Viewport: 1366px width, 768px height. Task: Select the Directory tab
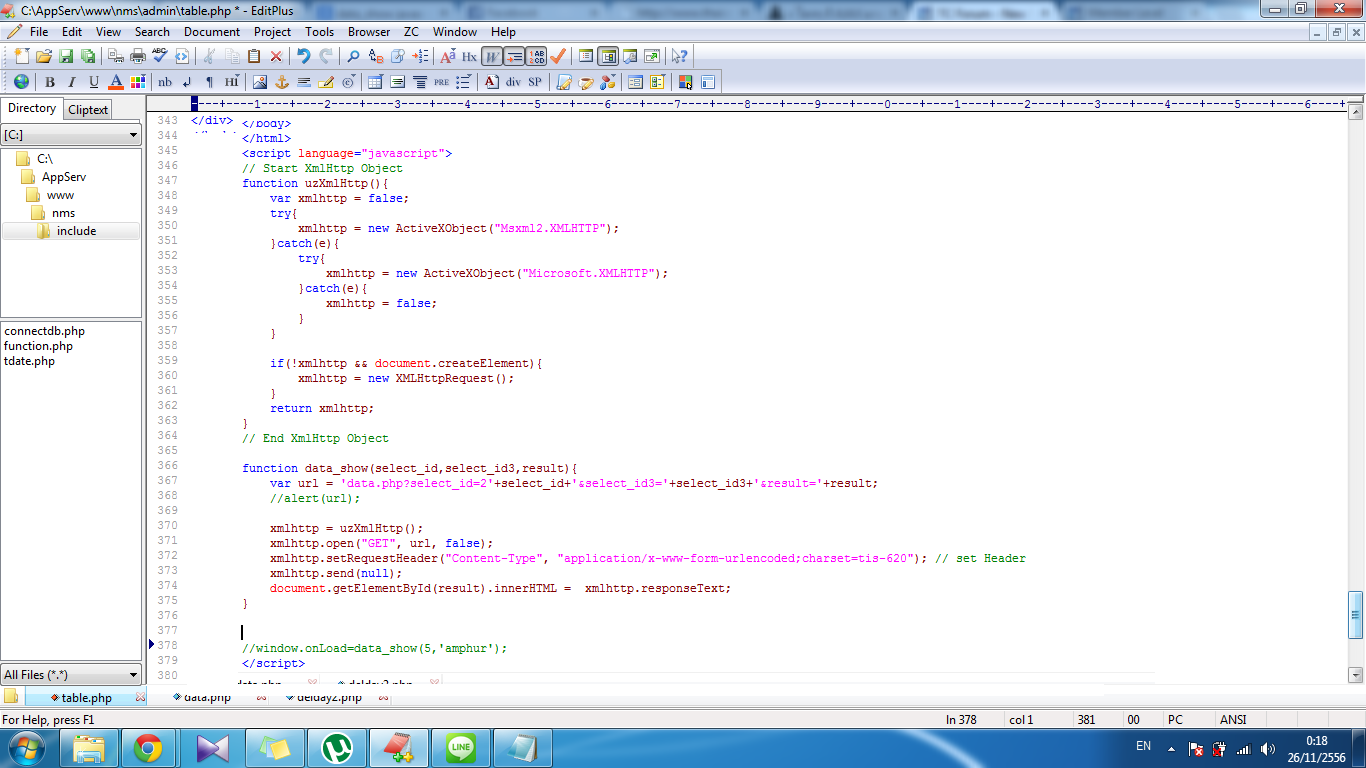tap(32, 108)
